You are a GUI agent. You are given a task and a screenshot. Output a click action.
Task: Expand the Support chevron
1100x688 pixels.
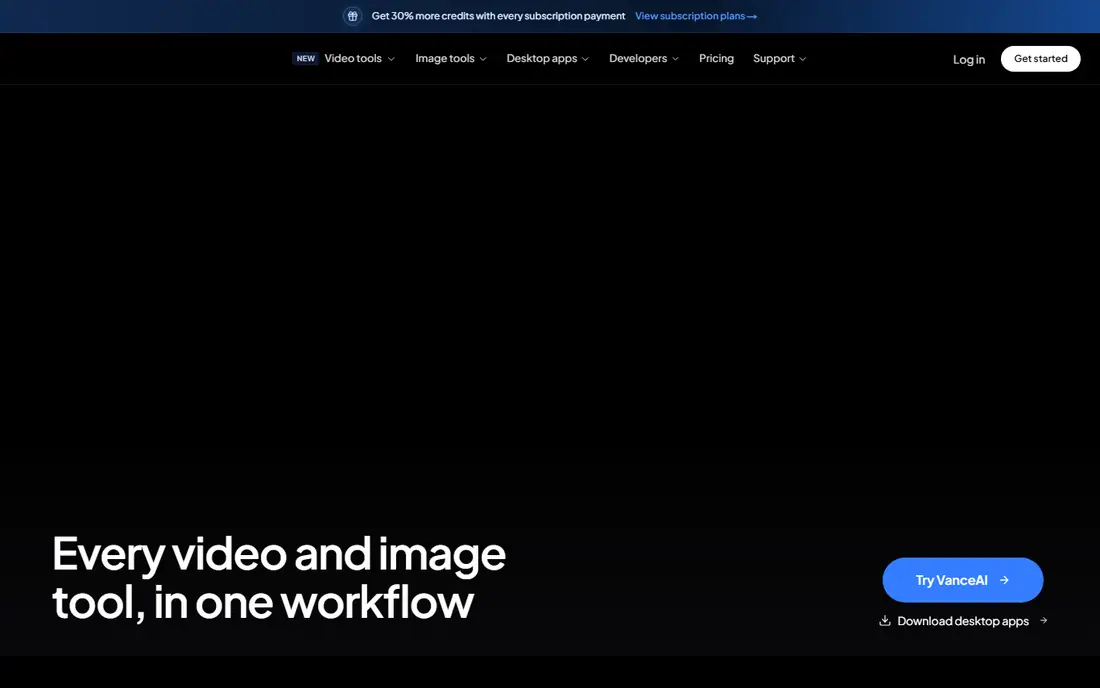click(x=803, y=59)
